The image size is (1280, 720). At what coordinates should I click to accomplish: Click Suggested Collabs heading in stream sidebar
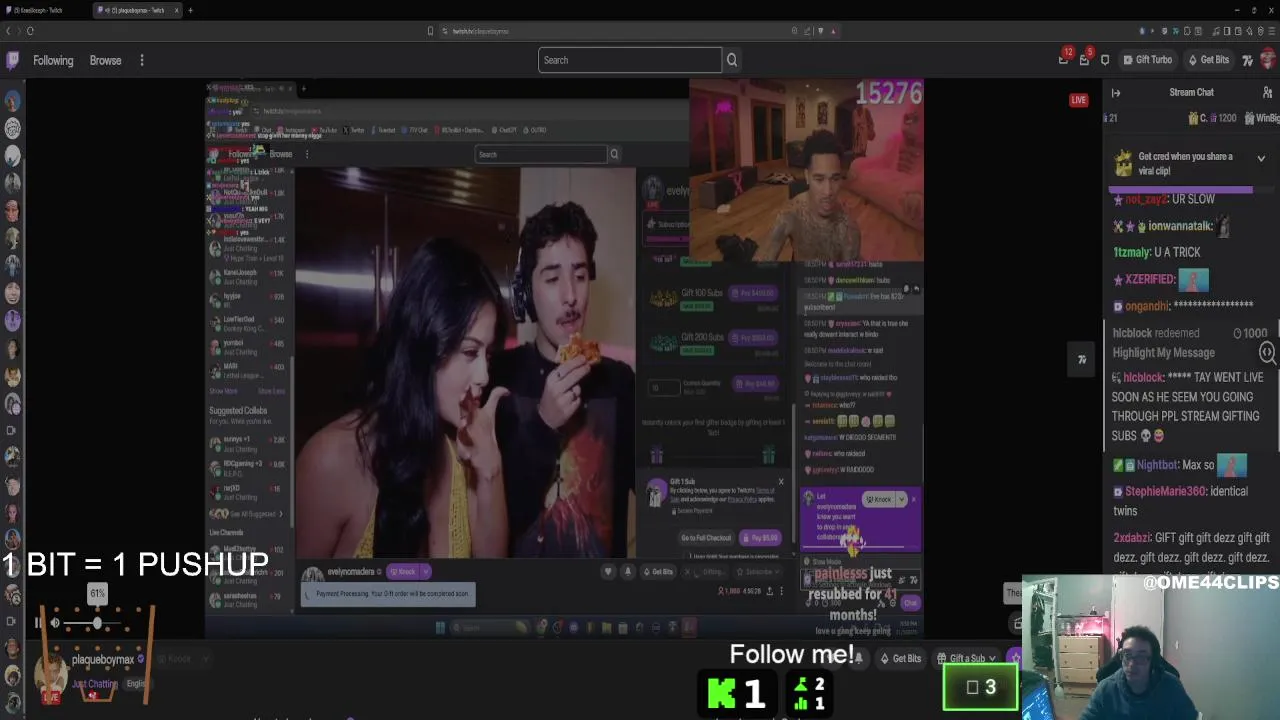coord(238,411)
